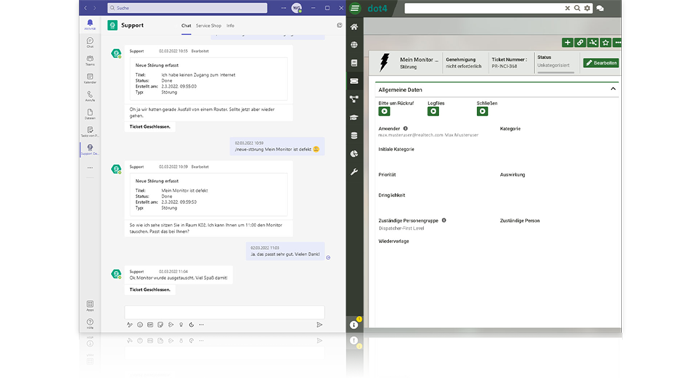The image size is (700, 379).
Task: Open Chat section in Teams sidebar
Action: 90,42
